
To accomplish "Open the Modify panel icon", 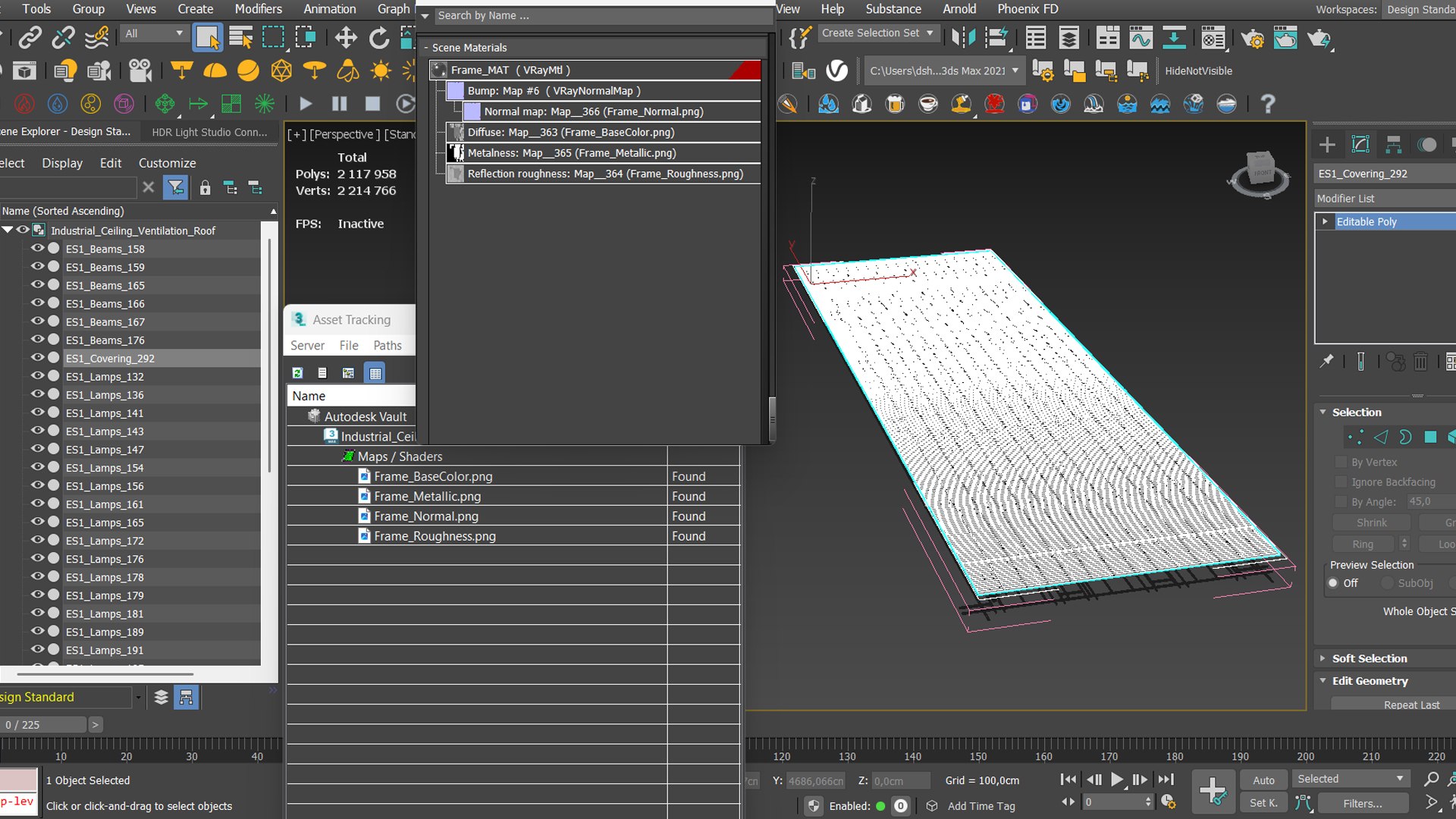I will [1360, 144].
